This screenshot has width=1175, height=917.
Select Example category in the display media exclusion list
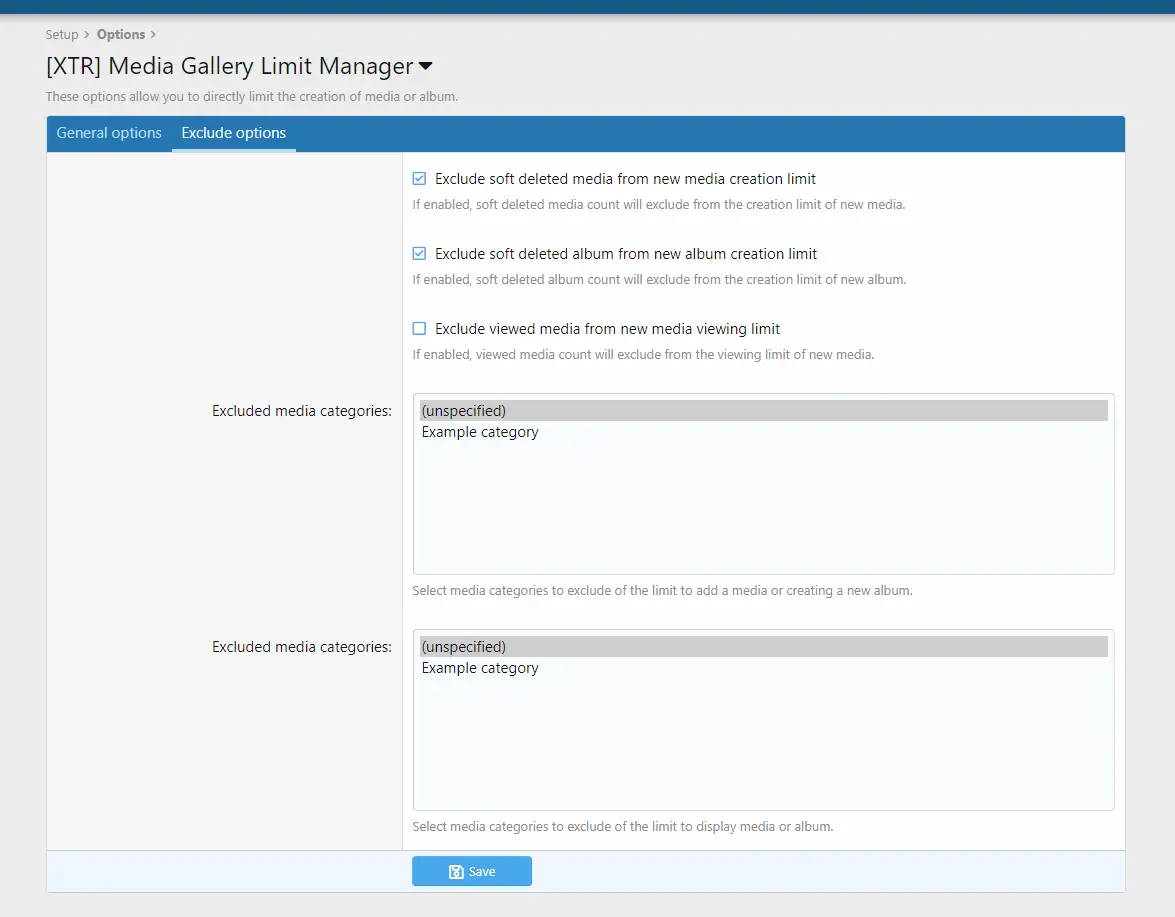(764, 668)
